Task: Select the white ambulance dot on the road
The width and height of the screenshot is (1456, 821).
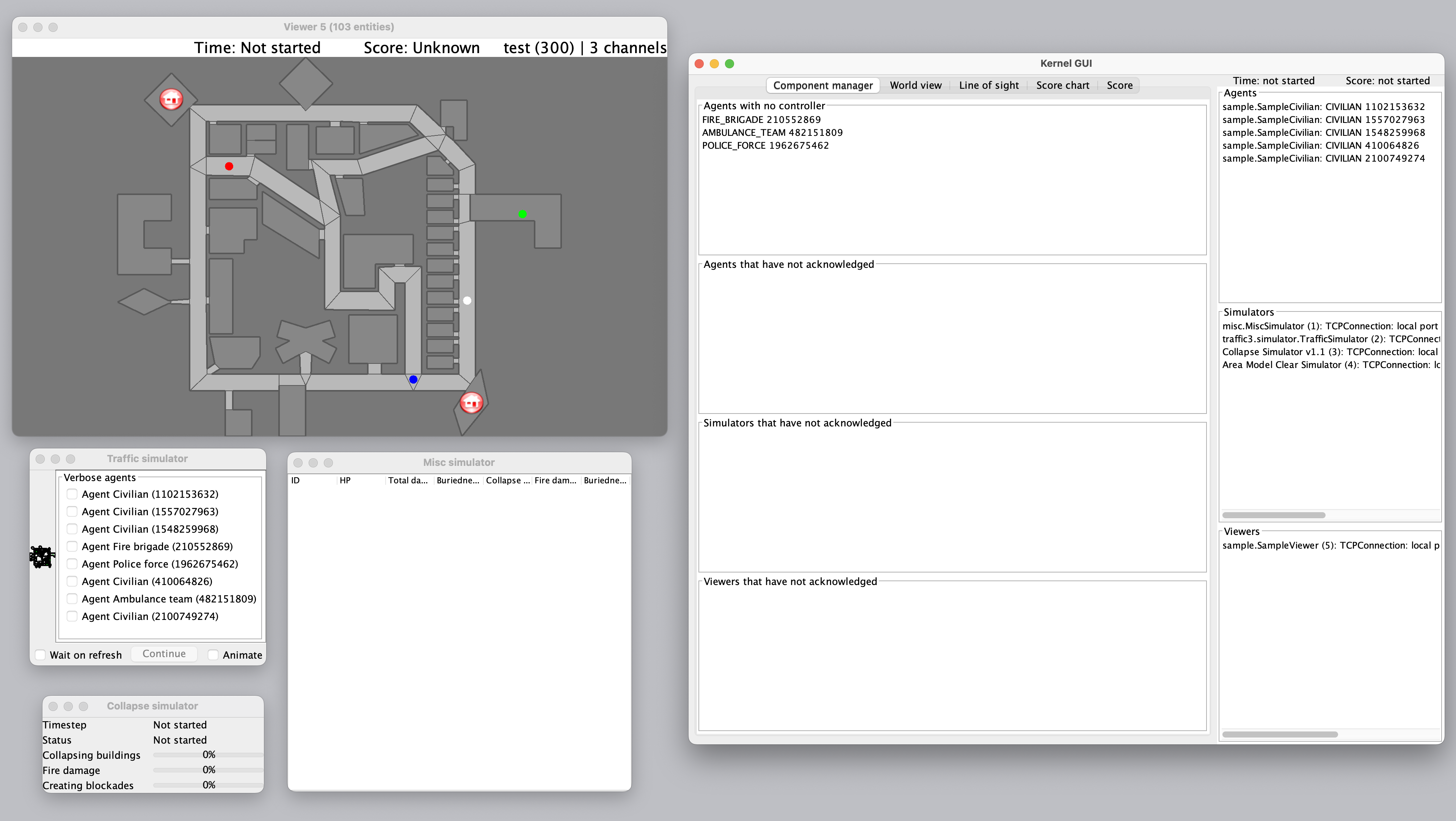Action: point(467,301)
